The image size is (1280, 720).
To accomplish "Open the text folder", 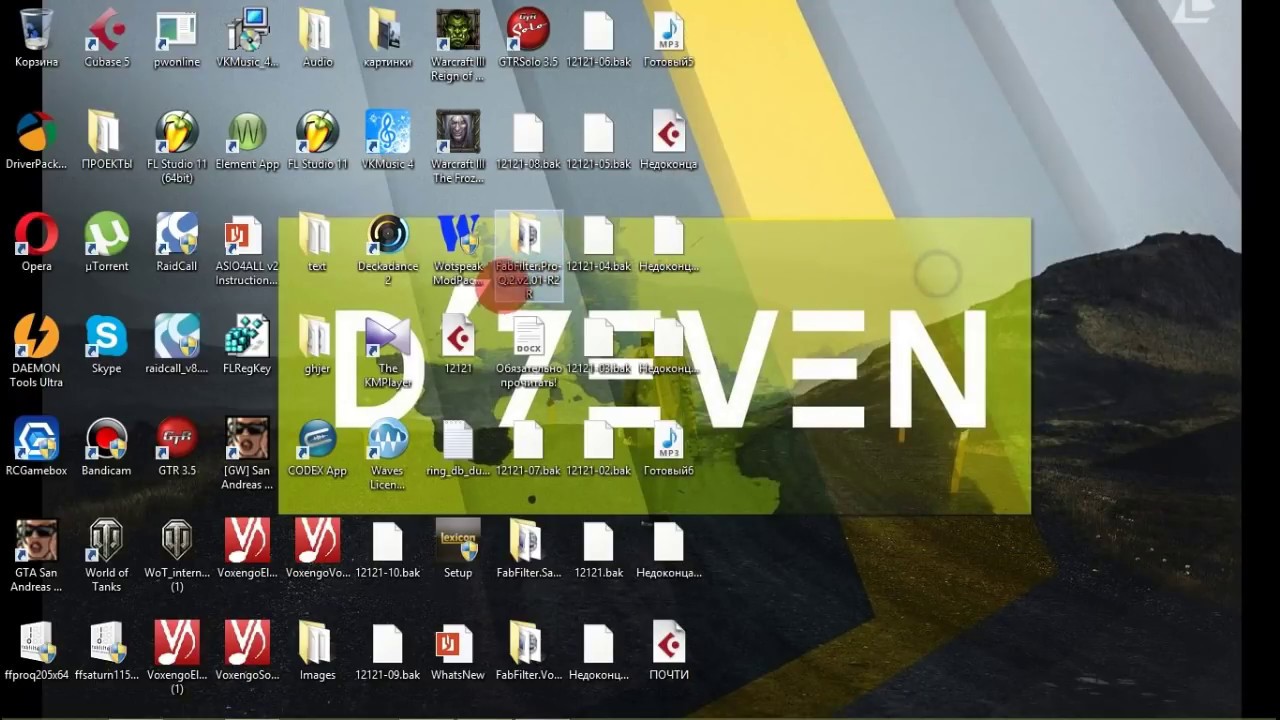I will (317, 242).
